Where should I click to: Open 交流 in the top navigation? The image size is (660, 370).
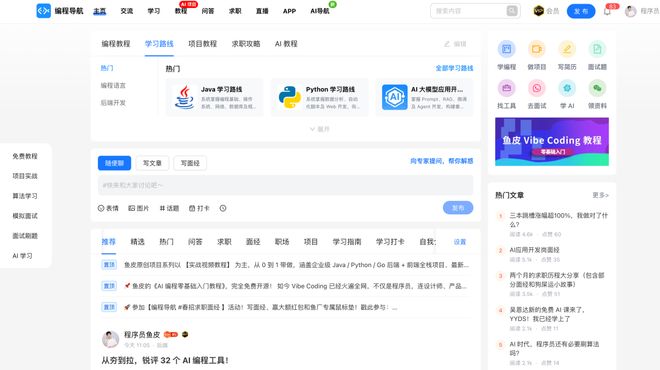(x=127, y=11)
